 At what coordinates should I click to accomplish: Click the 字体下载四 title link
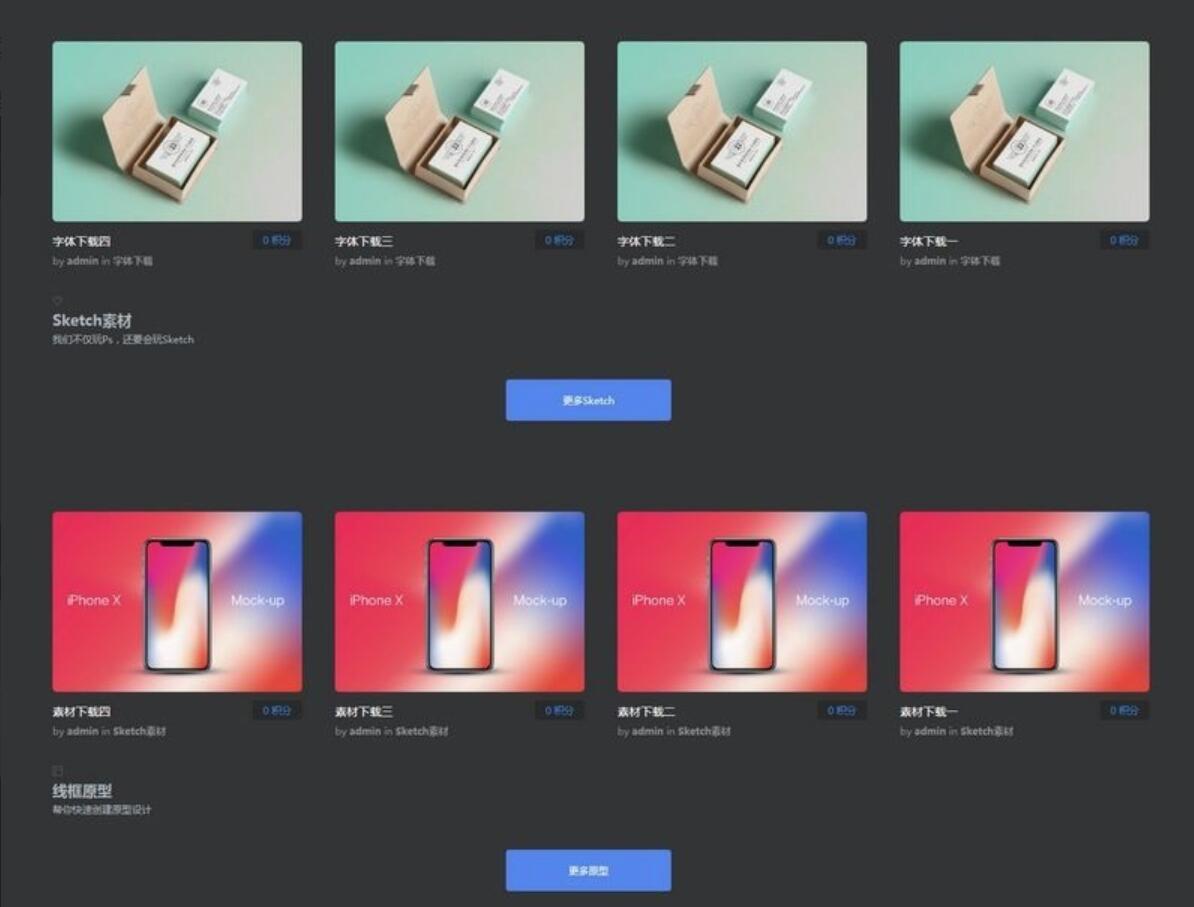[x=81, y=241]
